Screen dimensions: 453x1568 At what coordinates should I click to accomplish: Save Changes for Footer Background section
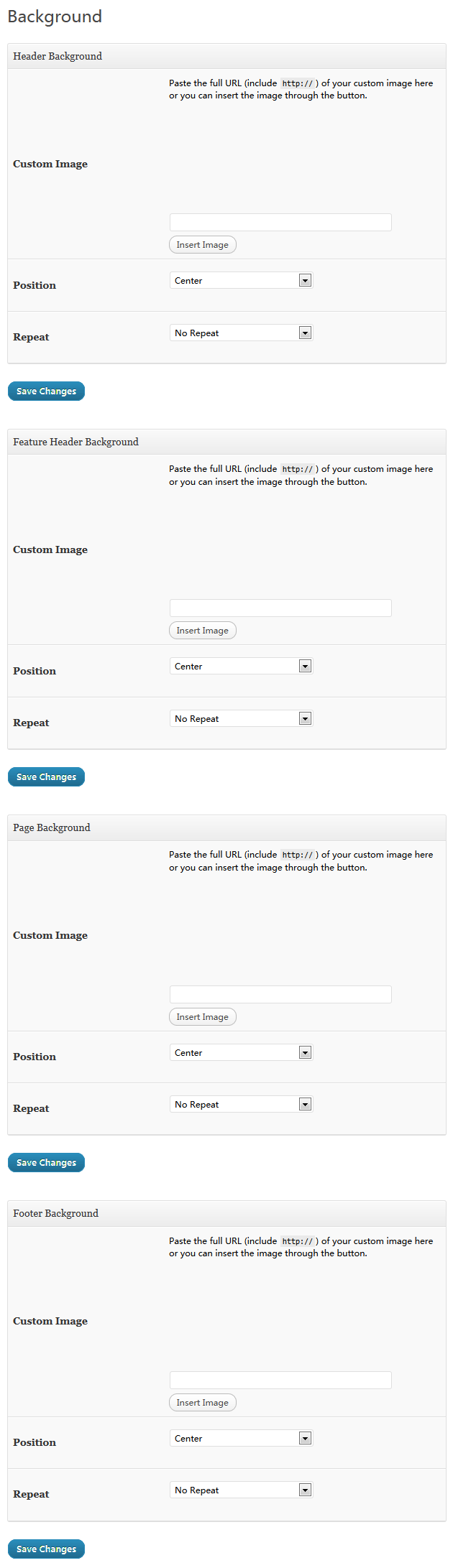pos(46,1549)
